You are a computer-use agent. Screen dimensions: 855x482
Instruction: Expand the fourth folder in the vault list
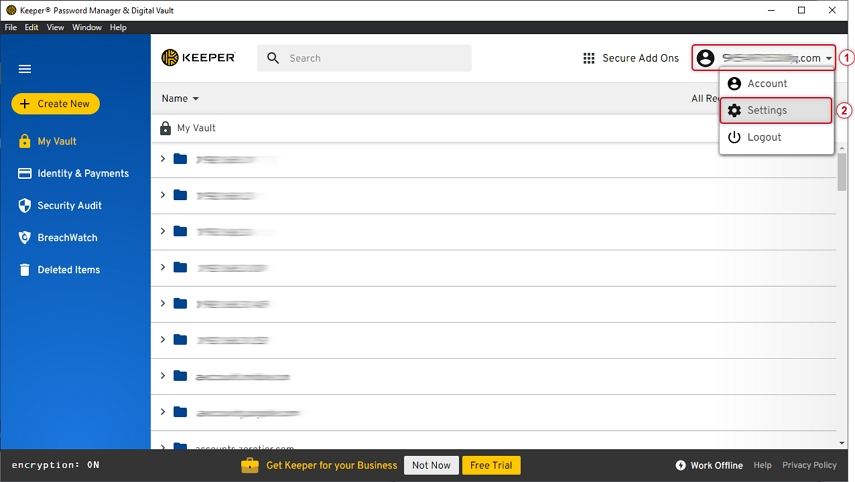[162, 267]
